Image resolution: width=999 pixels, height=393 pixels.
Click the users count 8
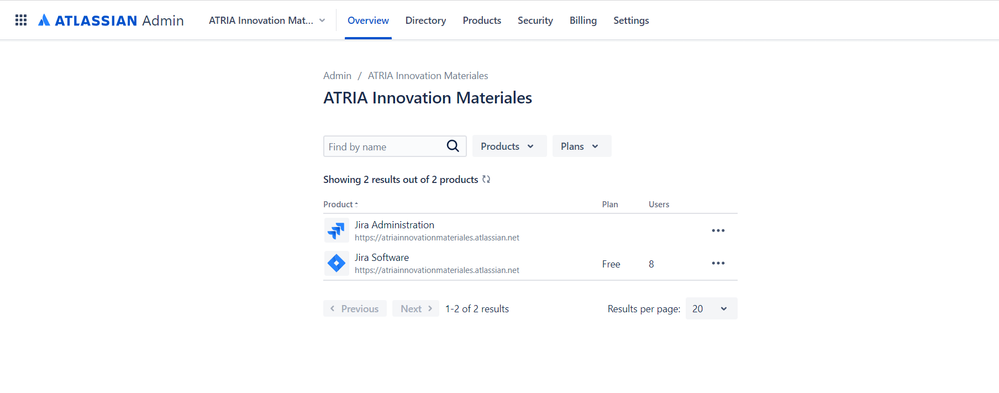[x=651, y=264]
